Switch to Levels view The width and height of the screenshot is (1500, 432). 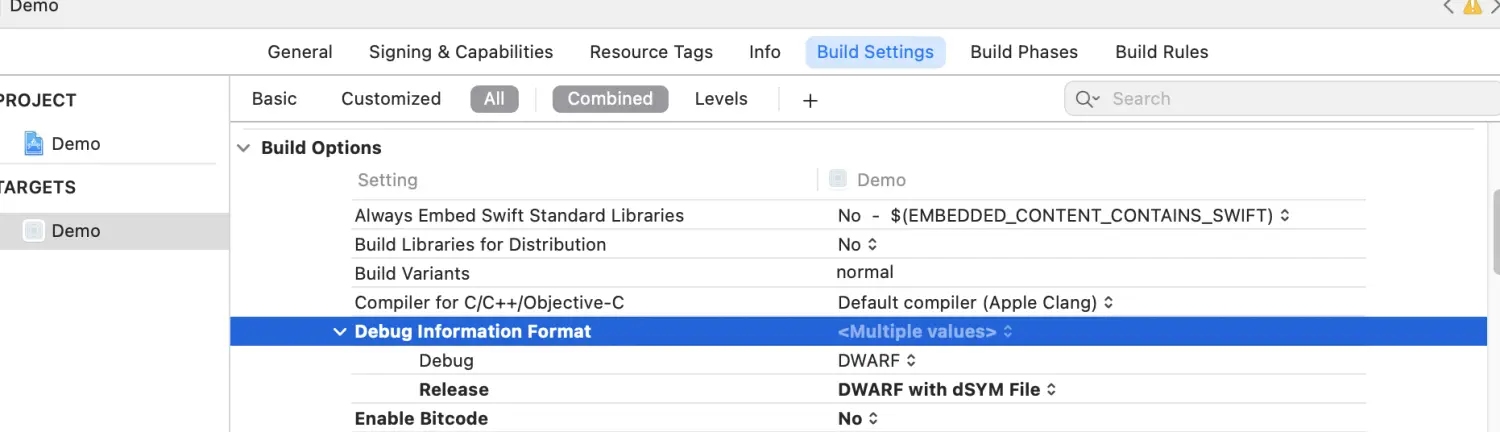(x=721, y=99)
